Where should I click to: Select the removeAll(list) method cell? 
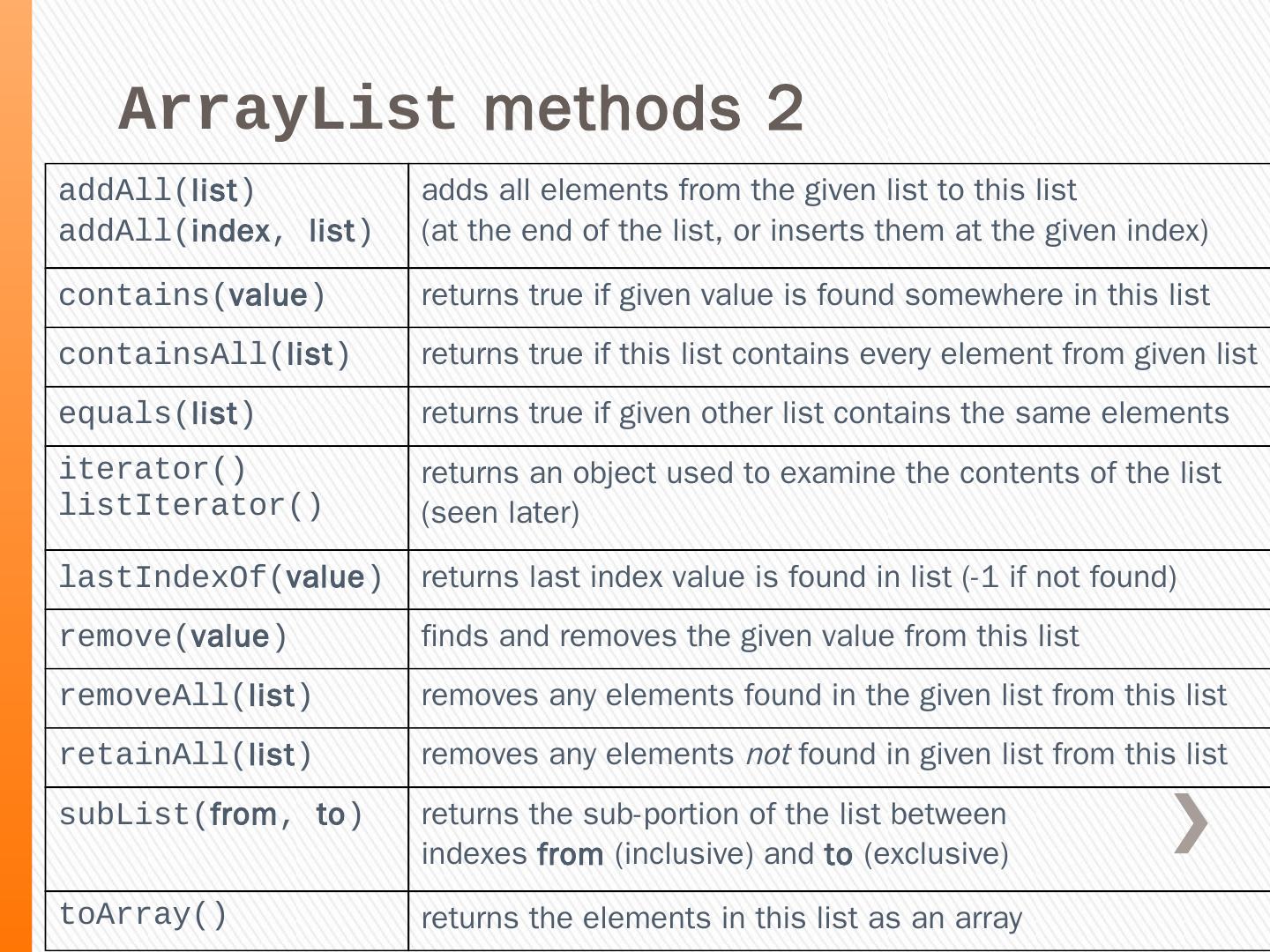click(x=185, y=696)
